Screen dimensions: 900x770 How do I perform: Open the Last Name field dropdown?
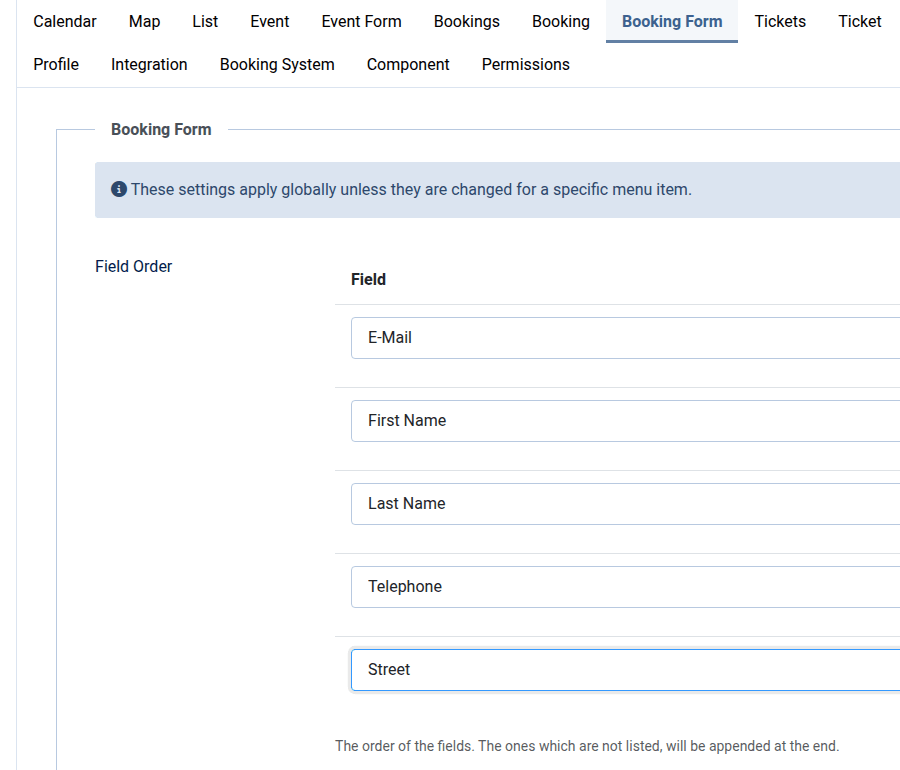[x=625, y=504]
